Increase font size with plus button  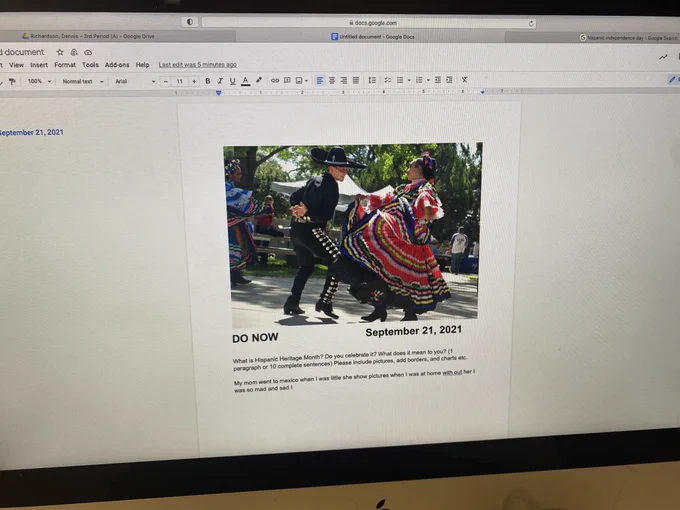(x=194, y=81)
